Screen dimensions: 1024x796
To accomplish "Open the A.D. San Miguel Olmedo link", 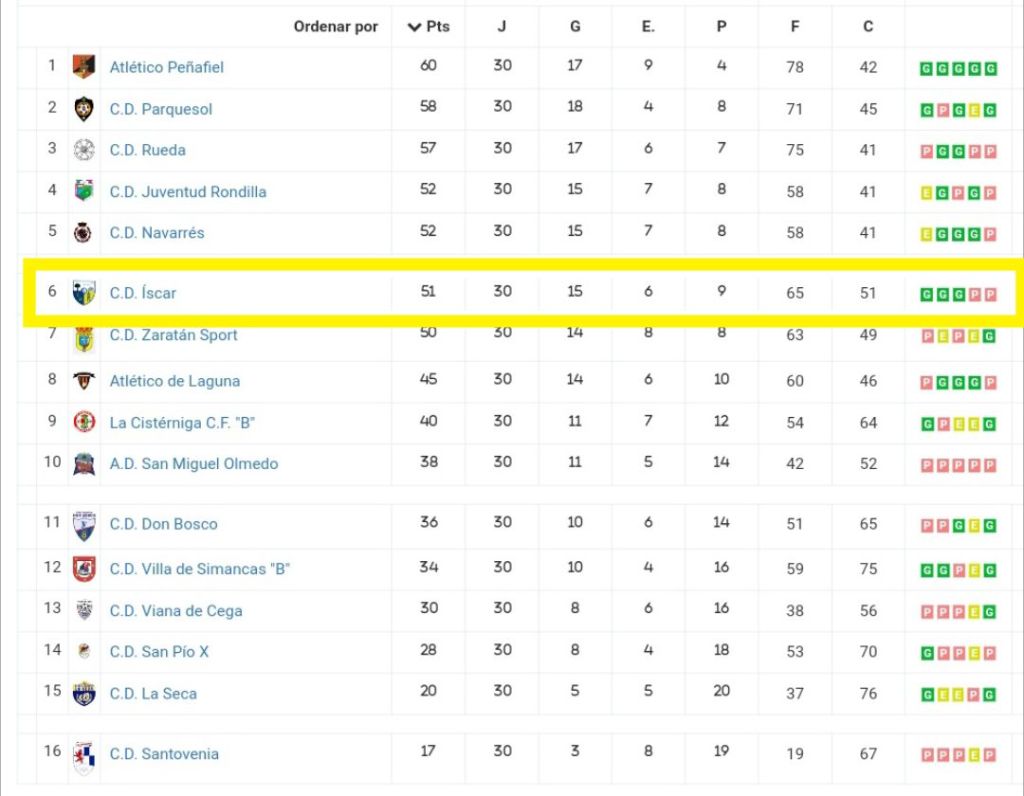I will pyautogui.click(x=194, y=463).
